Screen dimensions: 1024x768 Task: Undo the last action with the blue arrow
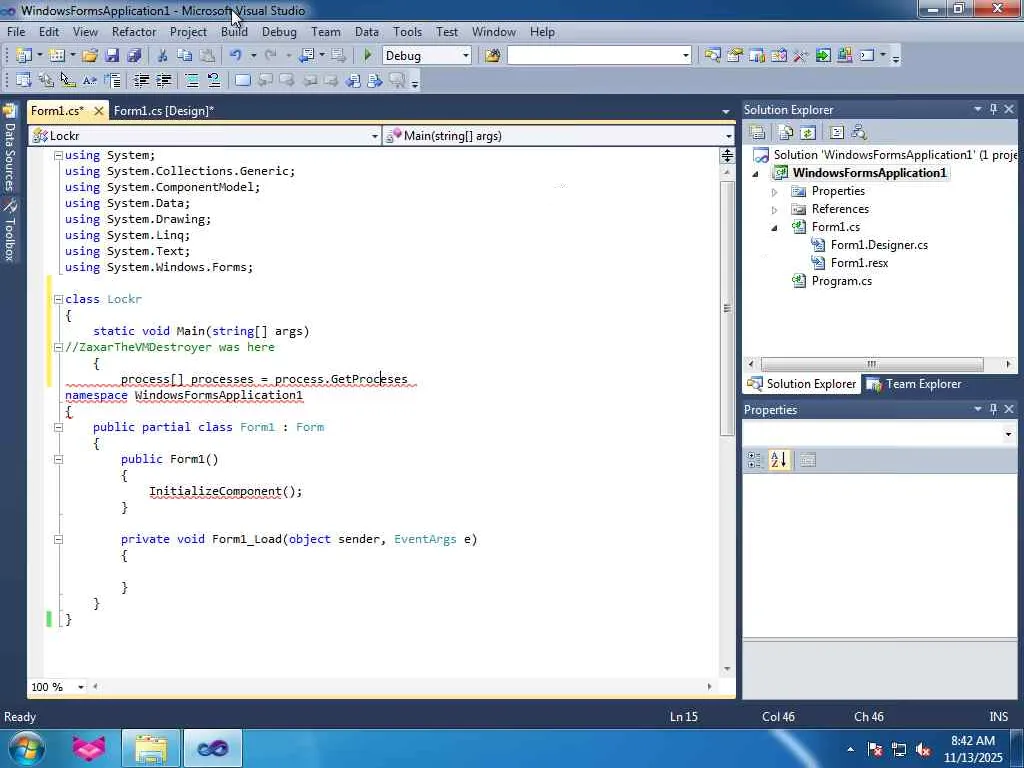236,56
